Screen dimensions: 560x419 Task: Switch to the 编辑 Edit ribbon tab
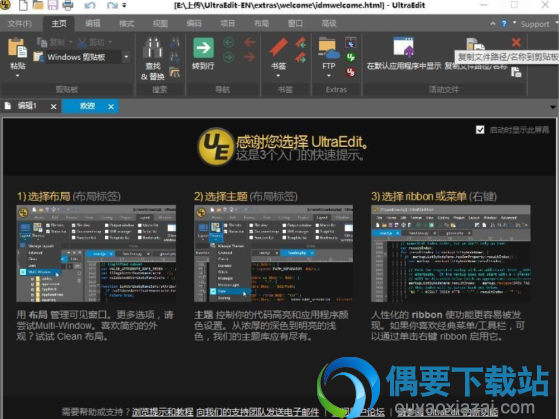pyautogui.click(x=93, y=24)
